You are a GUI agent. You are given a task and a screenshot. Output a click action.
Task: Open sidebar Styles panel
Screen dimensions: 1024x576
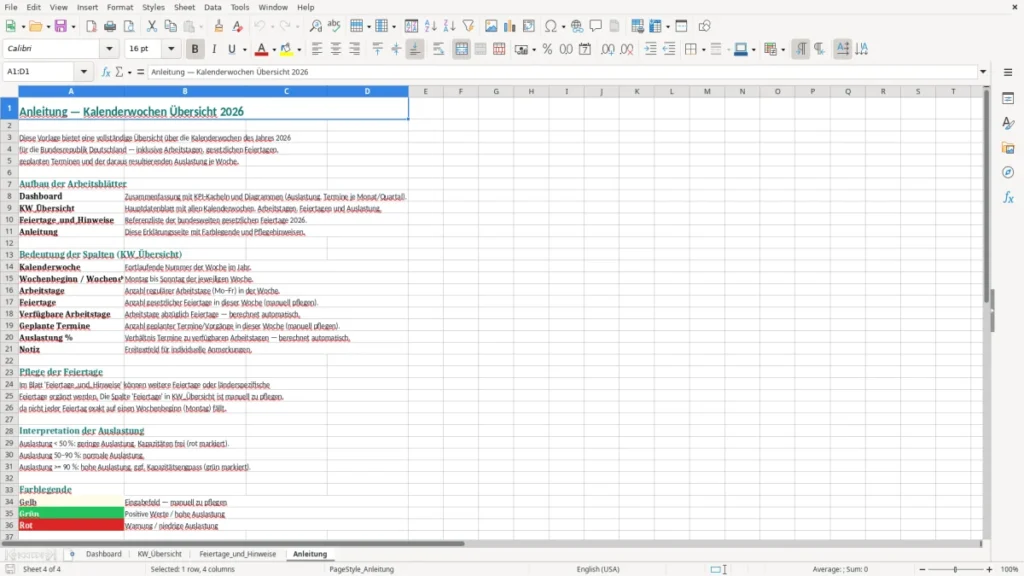(x=1008, y=123)
